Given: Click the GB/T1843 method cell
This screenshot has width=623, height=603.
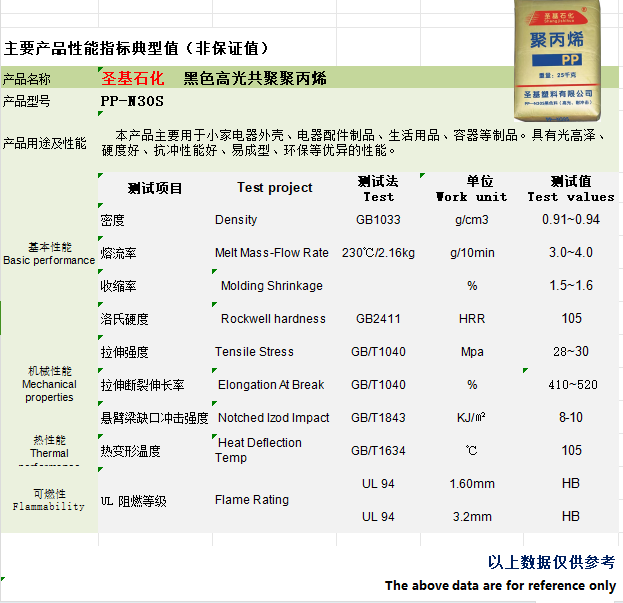Looking at the screenshot, I should [378, 417].
